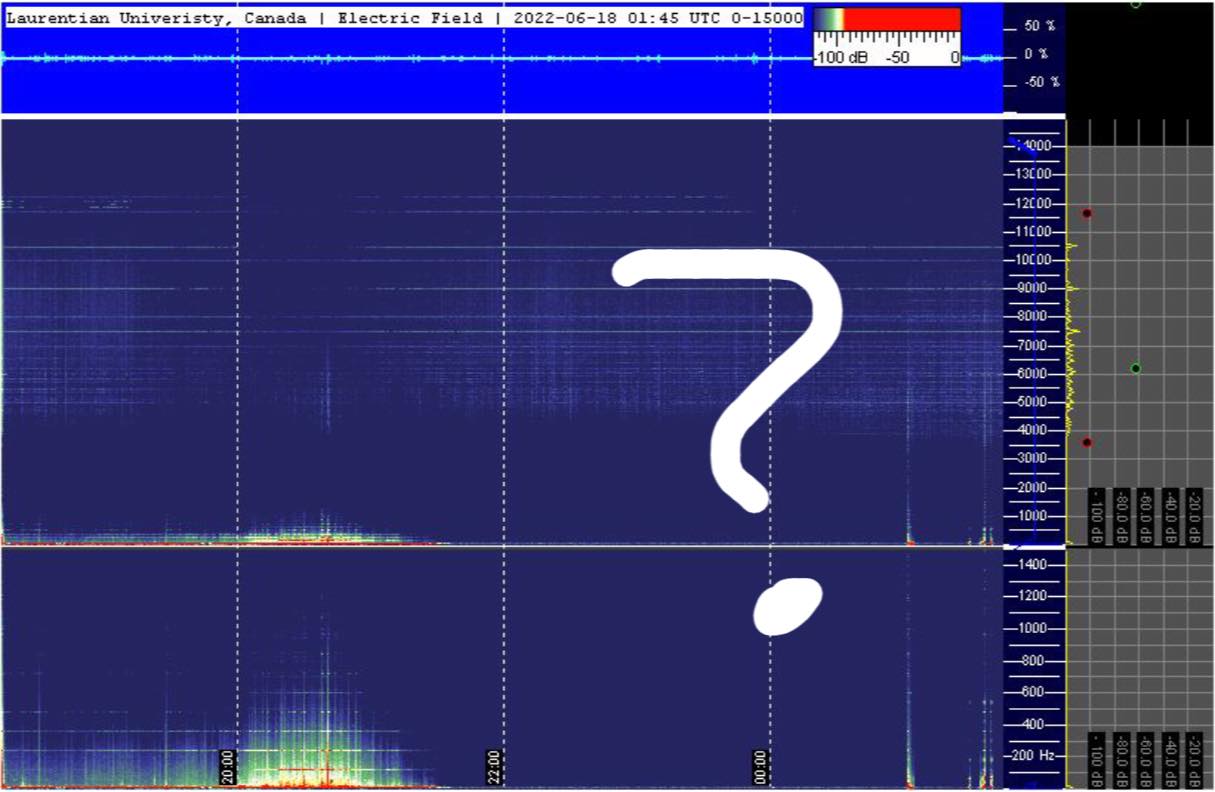Click the 'Laurentian Univeristy, Canada' title text
The image size is (1215, 792).
pyautogui.click(x=157, y=18)
